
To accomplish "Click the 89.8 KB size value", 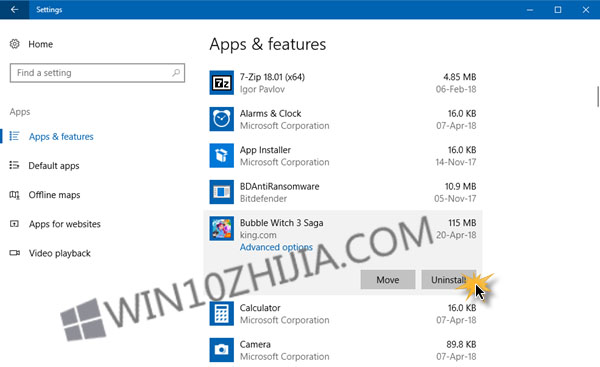I will (x=461, y=344).
